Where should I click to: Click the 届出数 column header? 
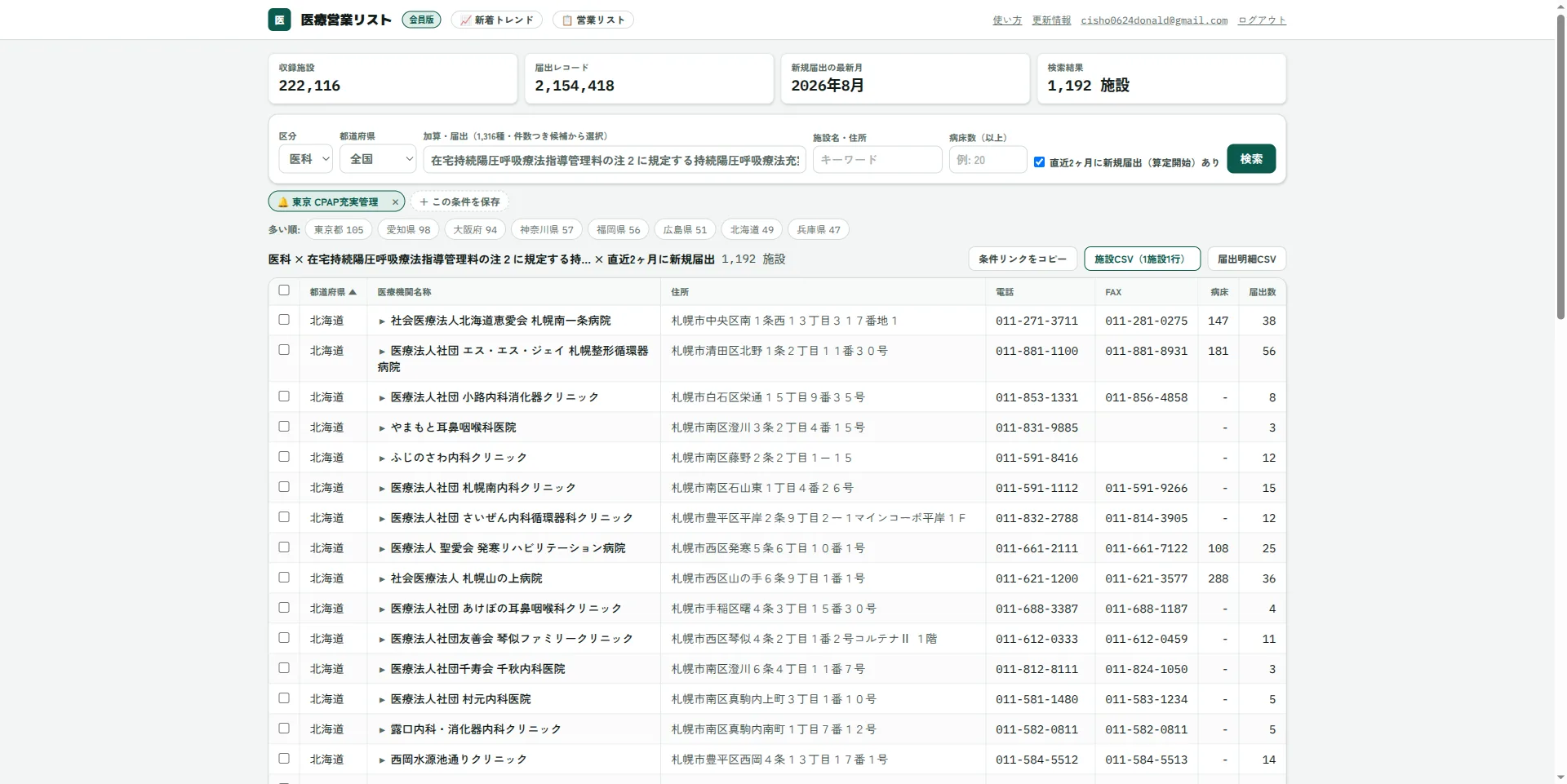pos(1262,292)
